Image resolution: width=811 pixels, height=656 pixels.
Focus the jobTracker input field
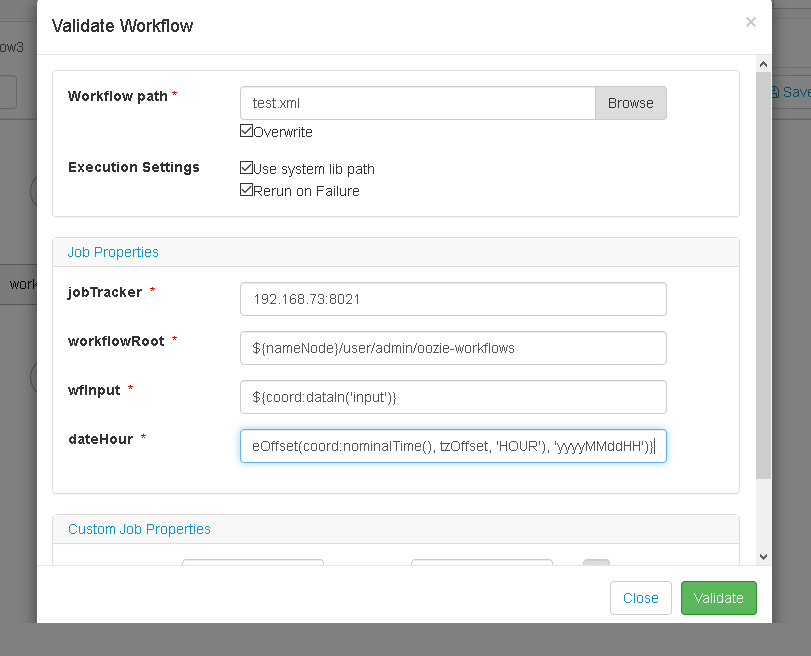[452, 298]
